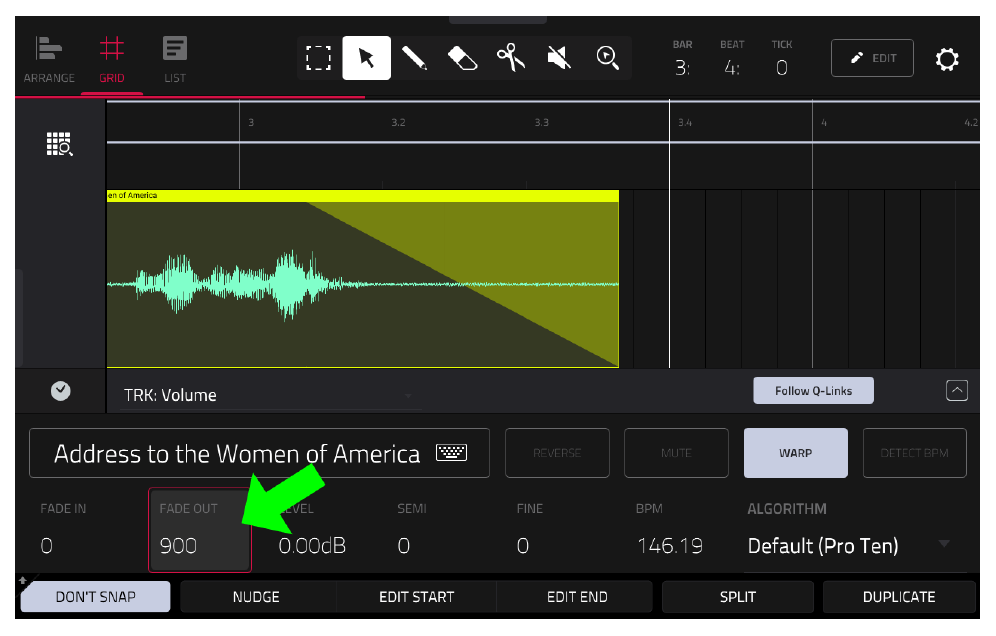The width and height of the screenshot is (996, 636).
Task: Click the Detect BPM button
Action: tap(915, 453)
